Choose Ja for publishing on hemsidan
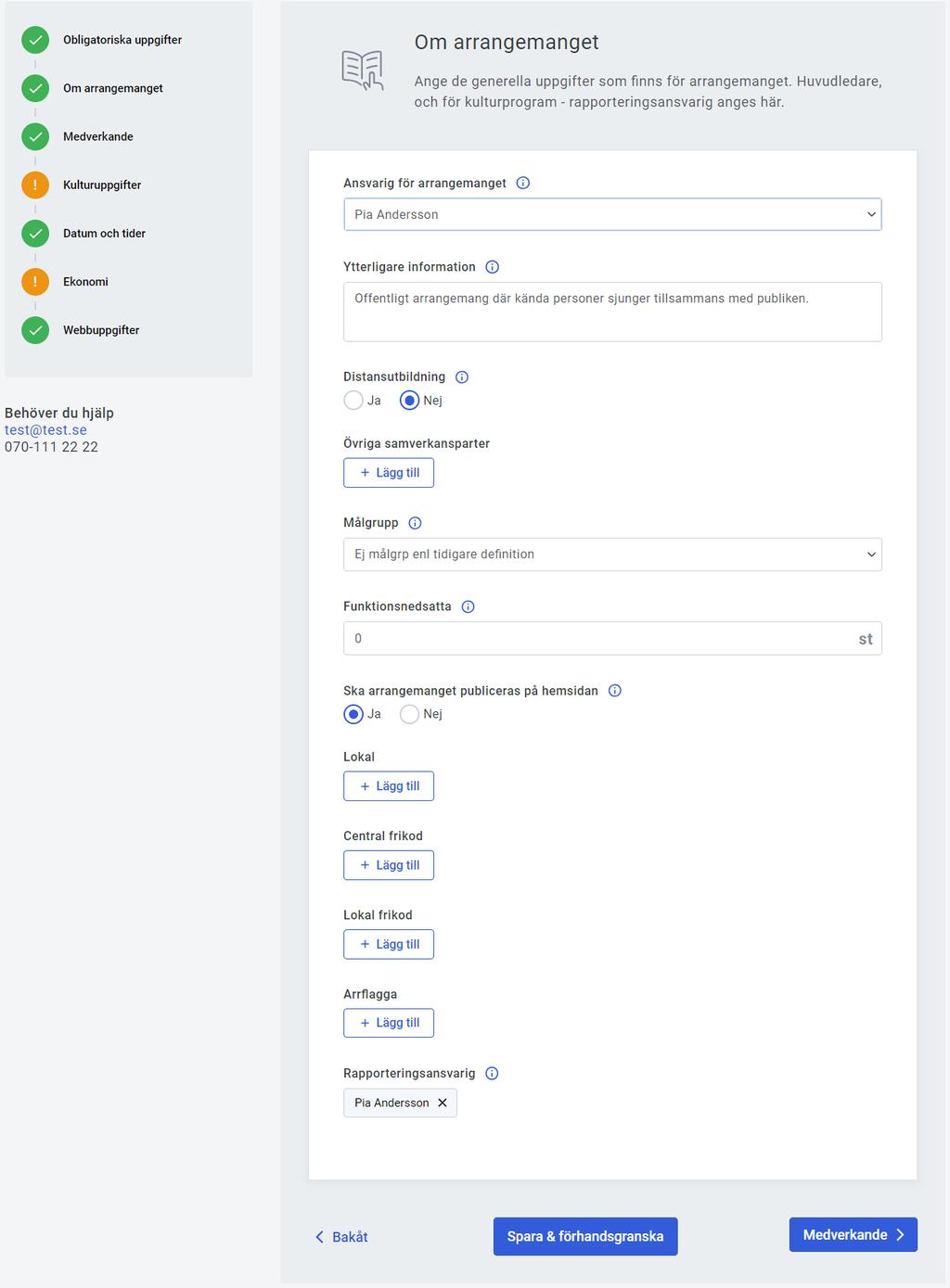The image size is (950, 1288). (x=353, y=714)
